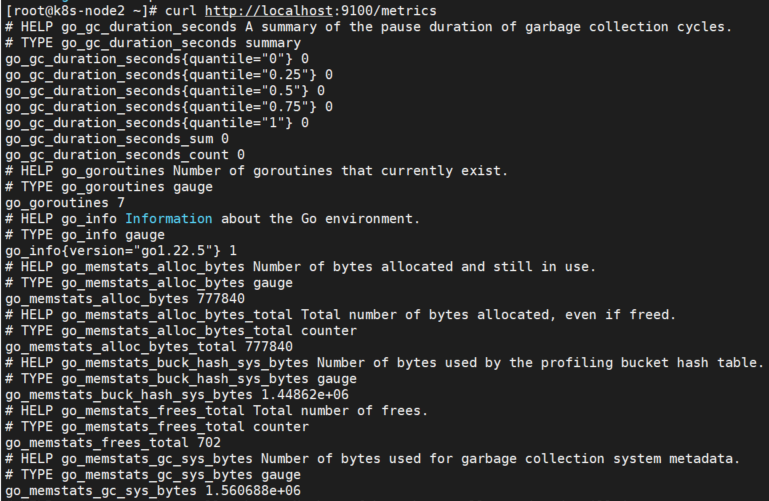Click the curl command text

tap(190, 10)
